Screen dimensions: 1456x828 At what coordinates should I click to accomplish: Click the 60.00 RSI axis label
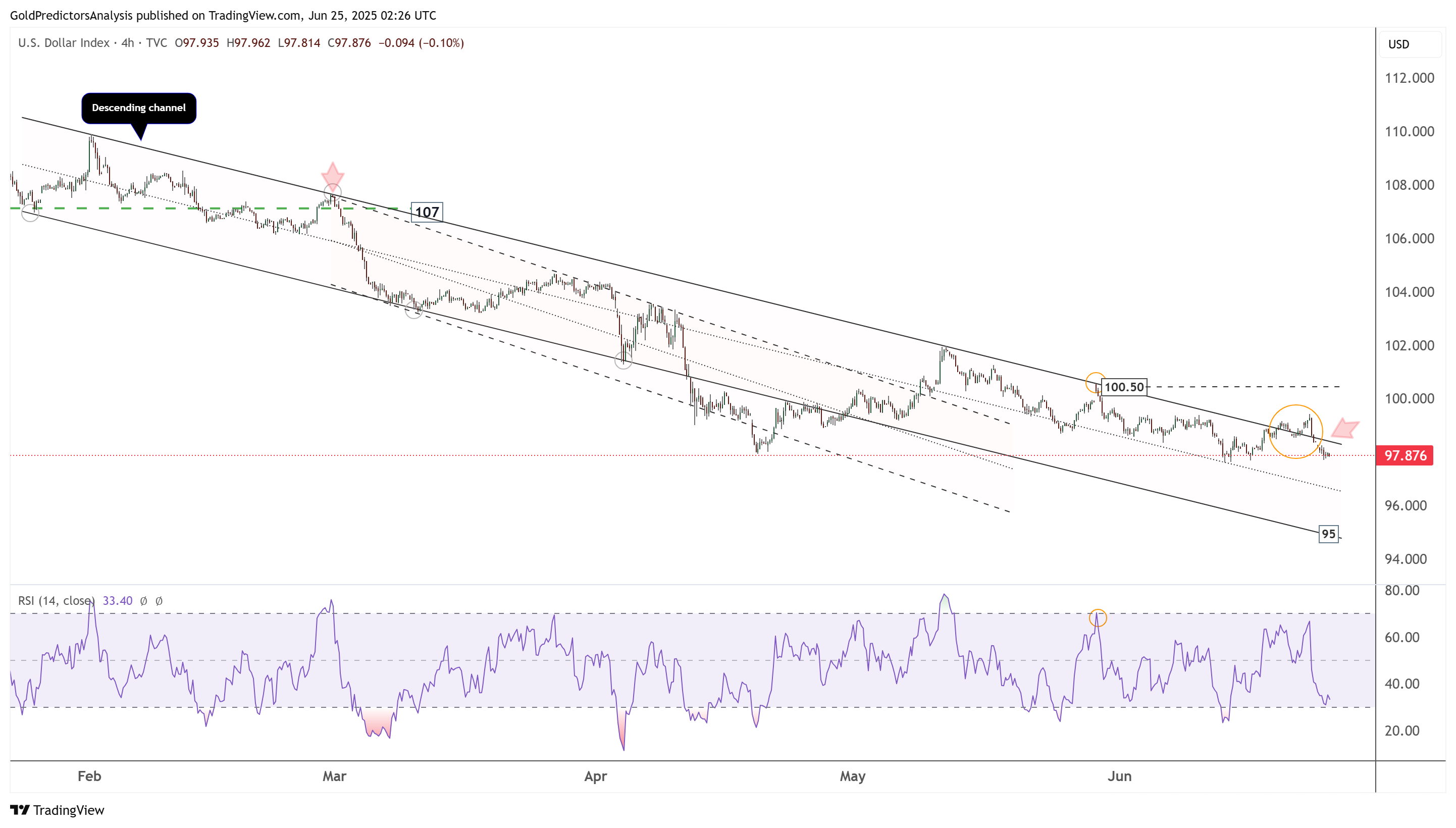(1402, 637)
